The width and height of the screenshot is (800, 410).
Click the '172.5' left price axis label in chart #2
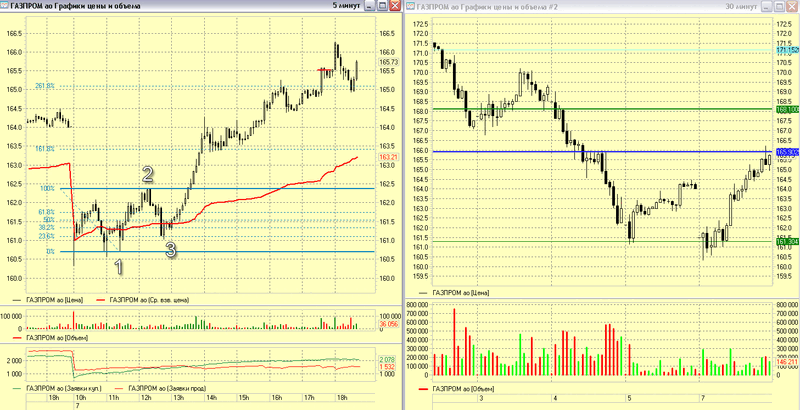pos(421,24)
